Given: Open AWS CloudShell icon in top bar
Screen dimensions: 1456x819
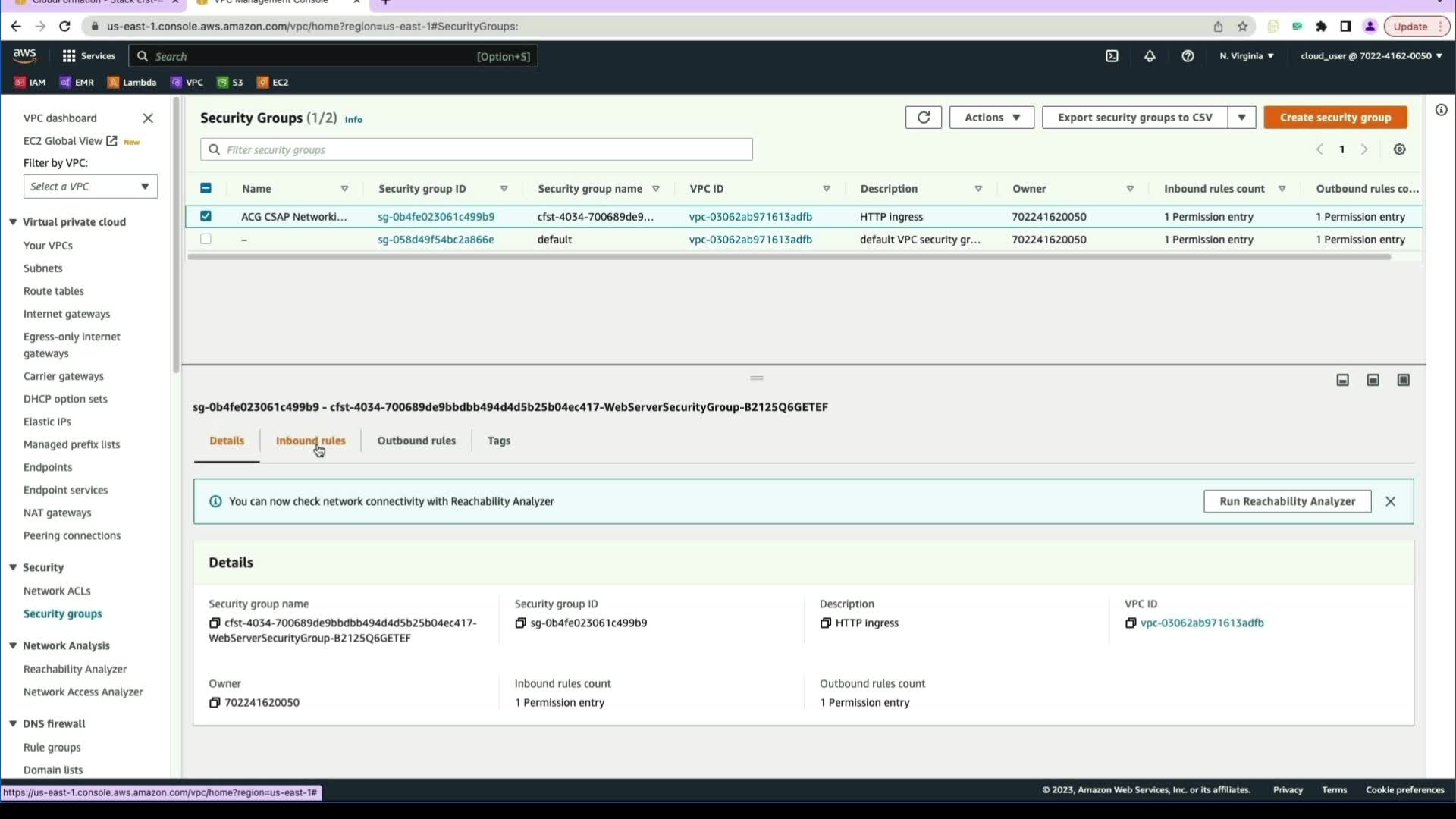Looking at the screenshot, I should 1112,56.
